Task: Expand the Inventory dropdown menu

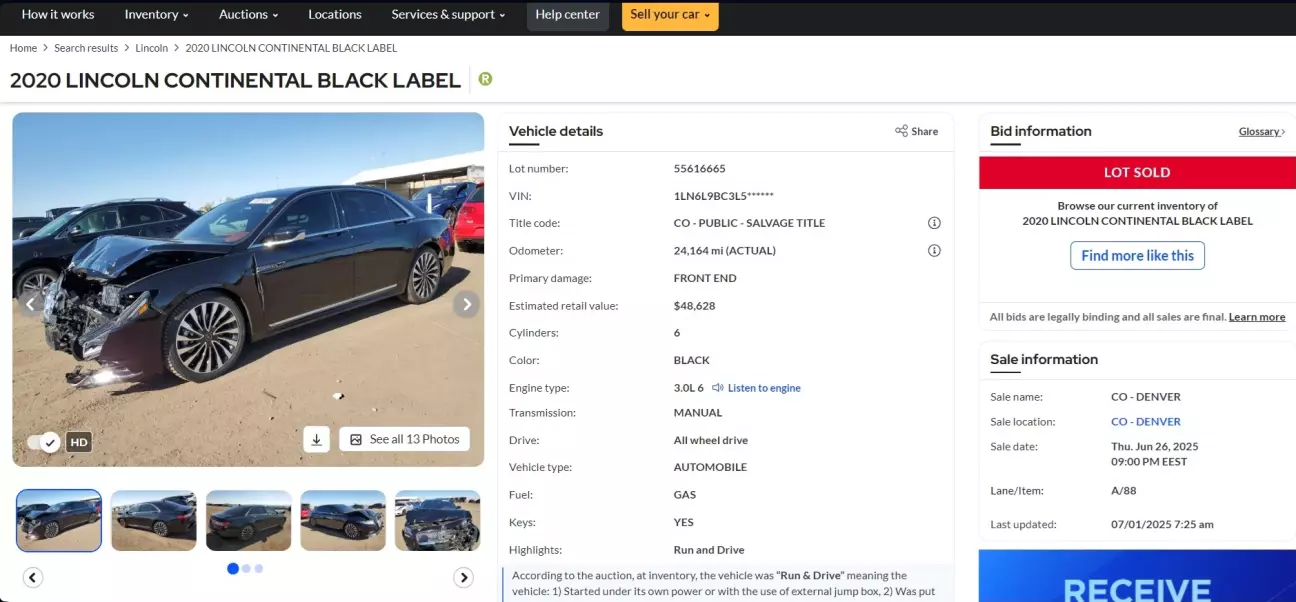Action: (x=157, y=15)
